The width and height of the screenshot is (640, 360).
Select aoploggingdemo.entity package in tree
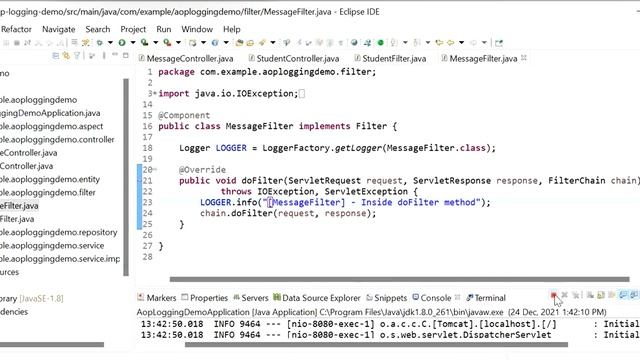click(50, 179)
